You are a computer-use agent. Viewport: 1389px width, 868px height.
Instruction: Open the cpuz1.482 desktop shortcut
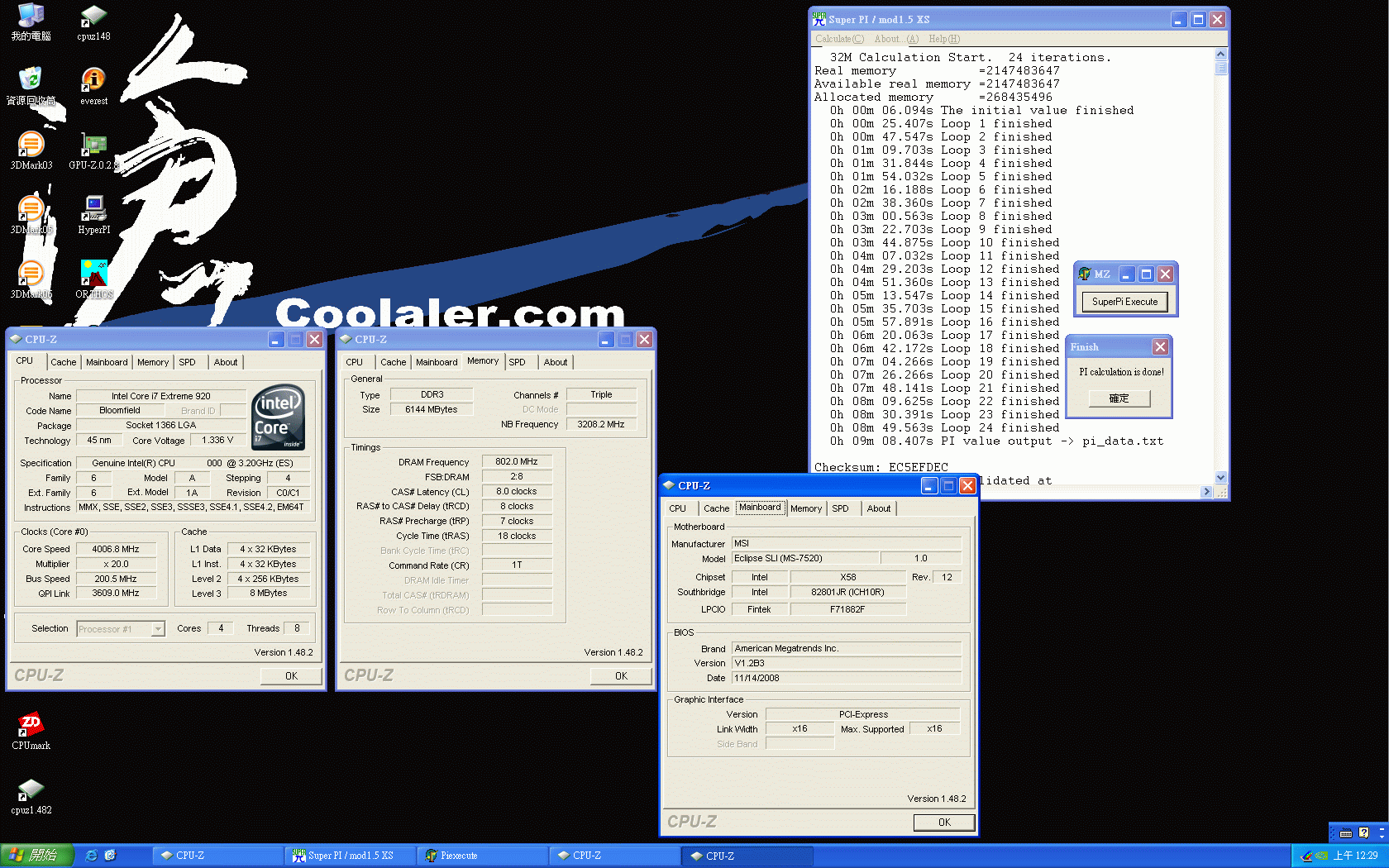[x=31, y=795]
